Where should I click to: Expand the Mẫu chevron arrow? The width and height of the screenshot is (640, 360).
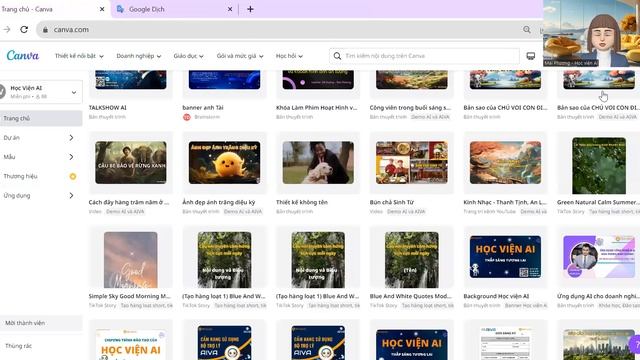click(x=71, y=157)
